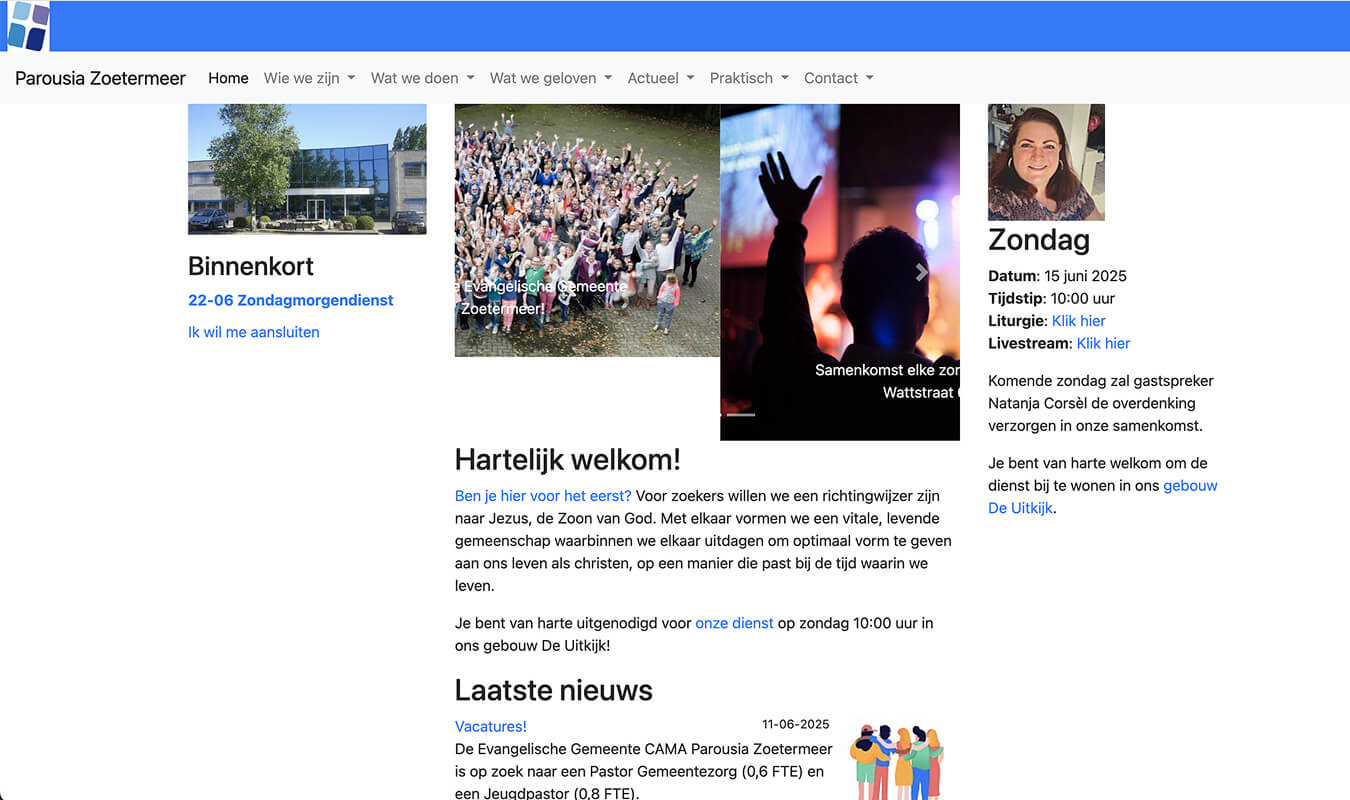Click the building photo thumbnail
1350x800 pixels.
pos(307,169)
